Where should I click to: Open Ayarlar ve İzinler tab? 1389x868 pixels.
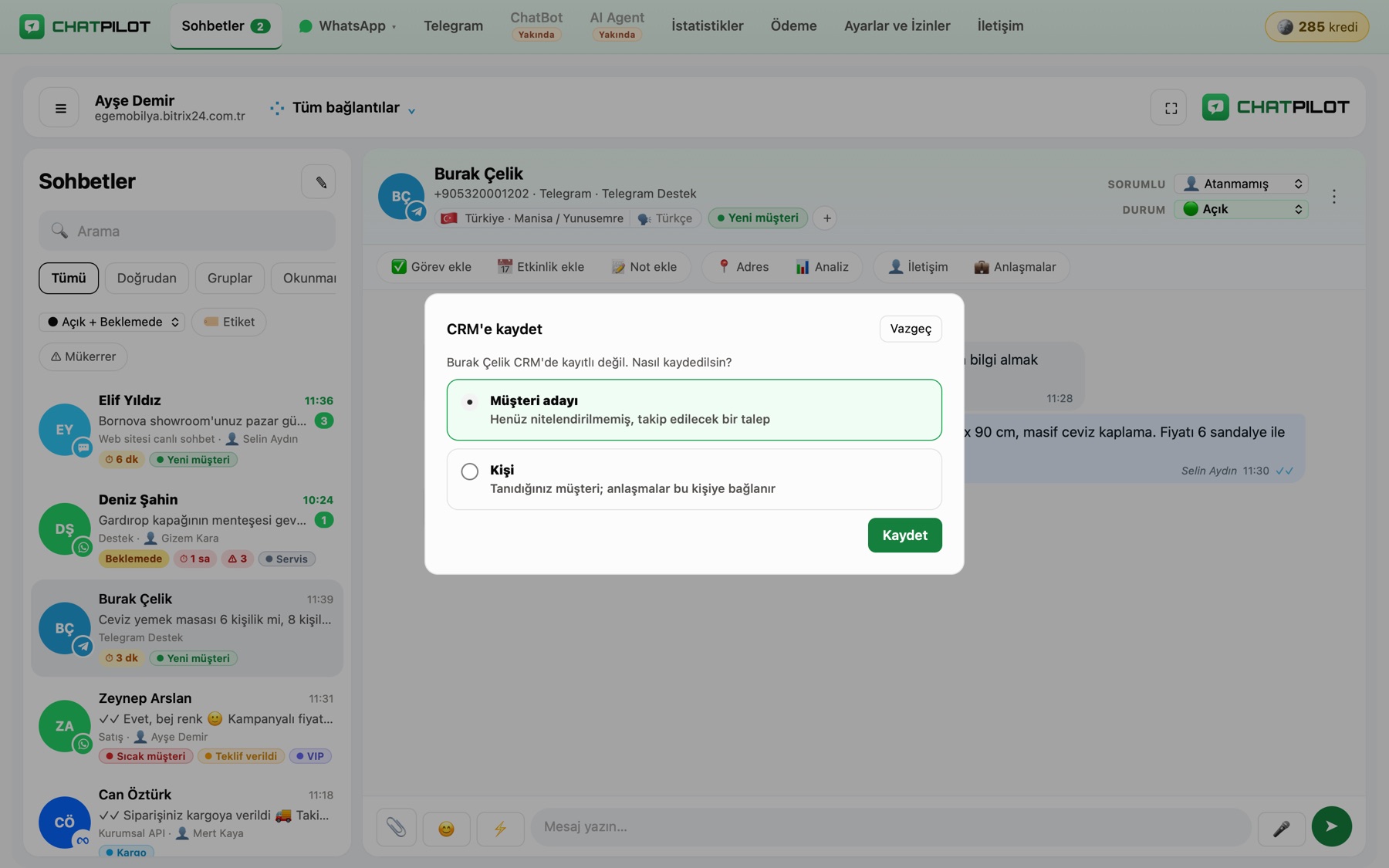[897, 26]
